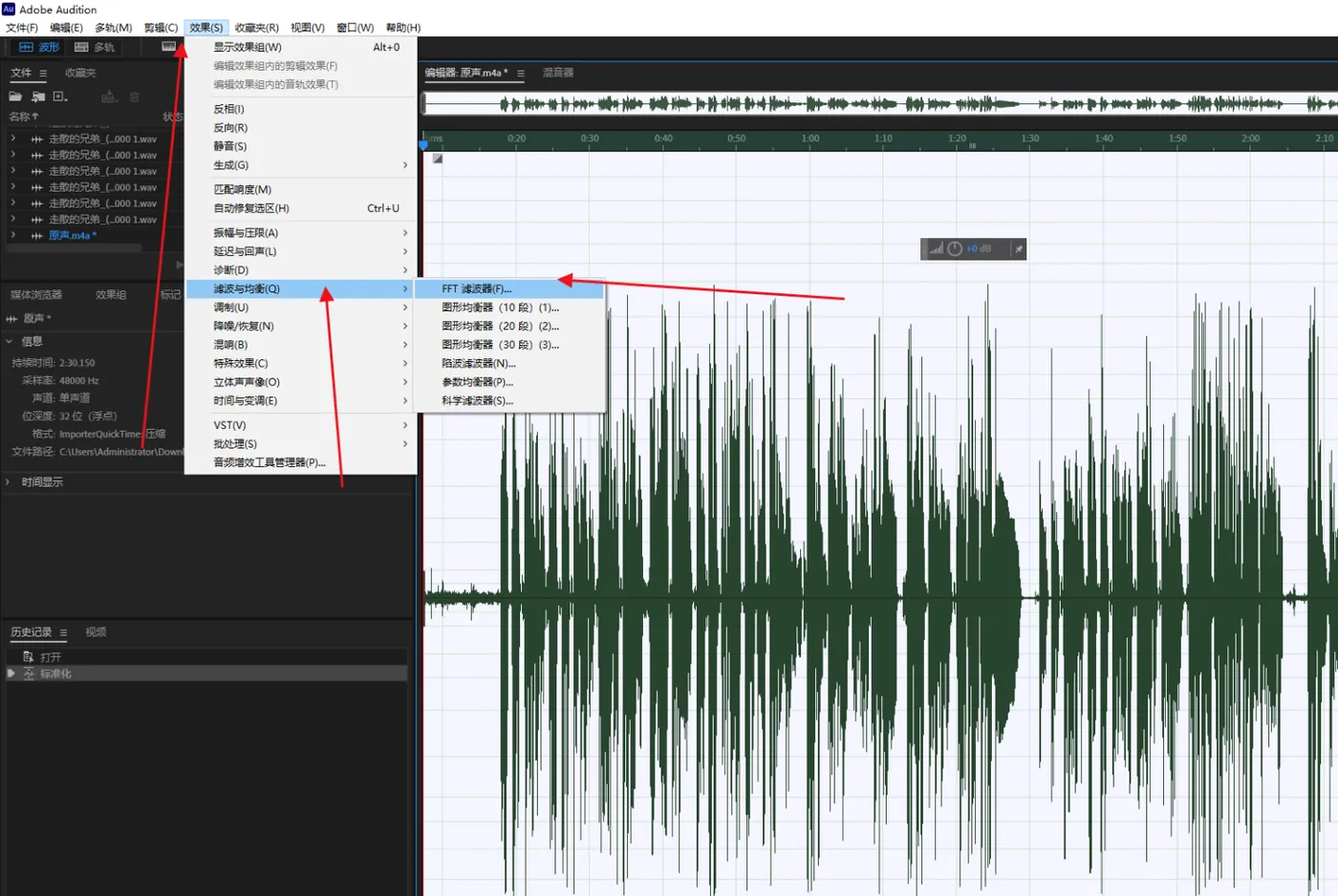Click the trash icon in Files panel
Screen dimensions: 1338x896
(x=135, y=96)
